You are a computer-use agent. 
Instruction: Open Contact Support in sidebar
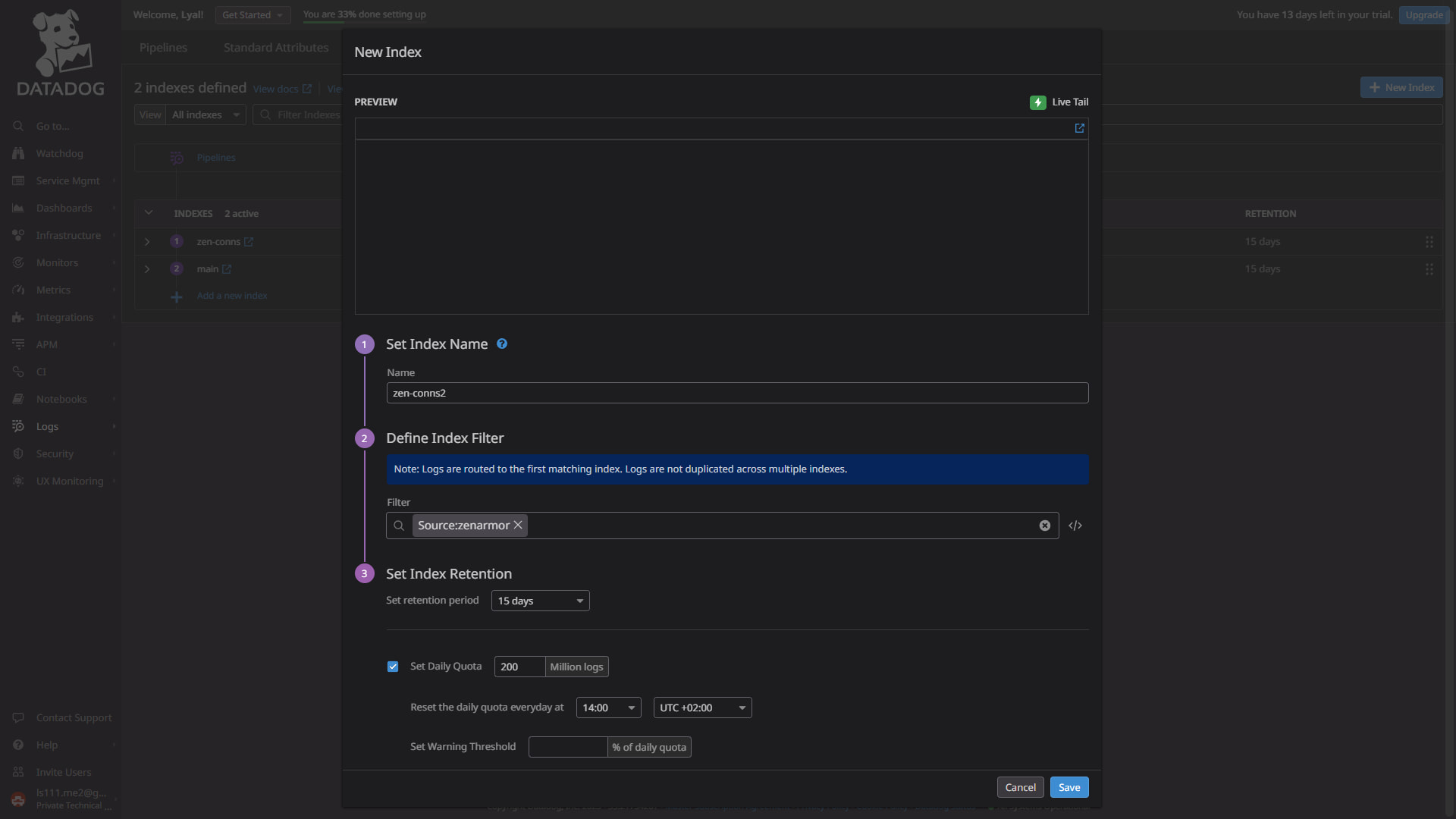pos(61,717)
